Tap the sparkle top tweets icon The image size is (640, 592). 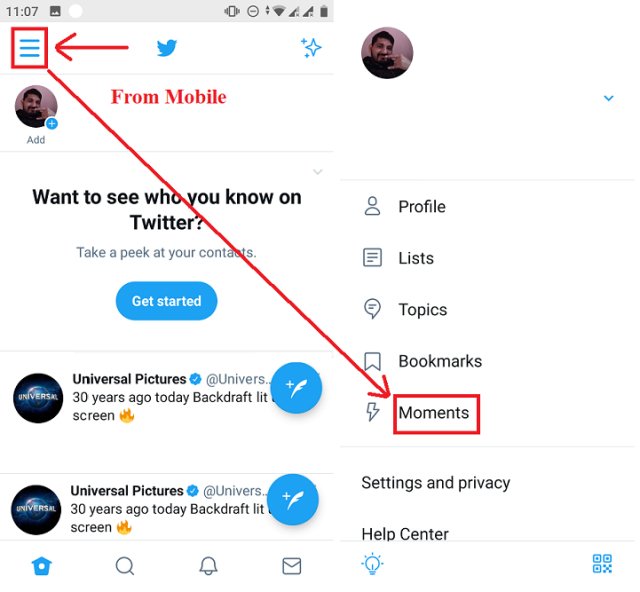point(311,48)
